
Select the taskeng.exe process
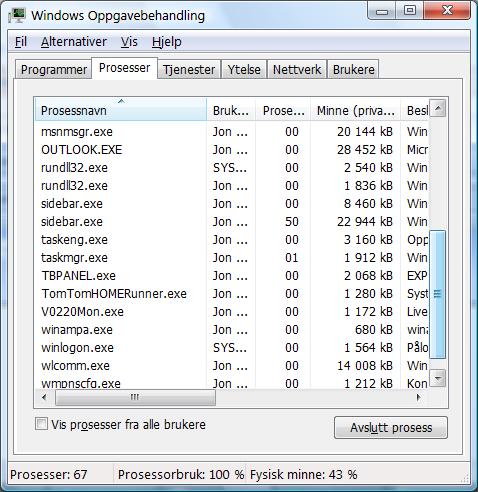(x=231, y=240)
